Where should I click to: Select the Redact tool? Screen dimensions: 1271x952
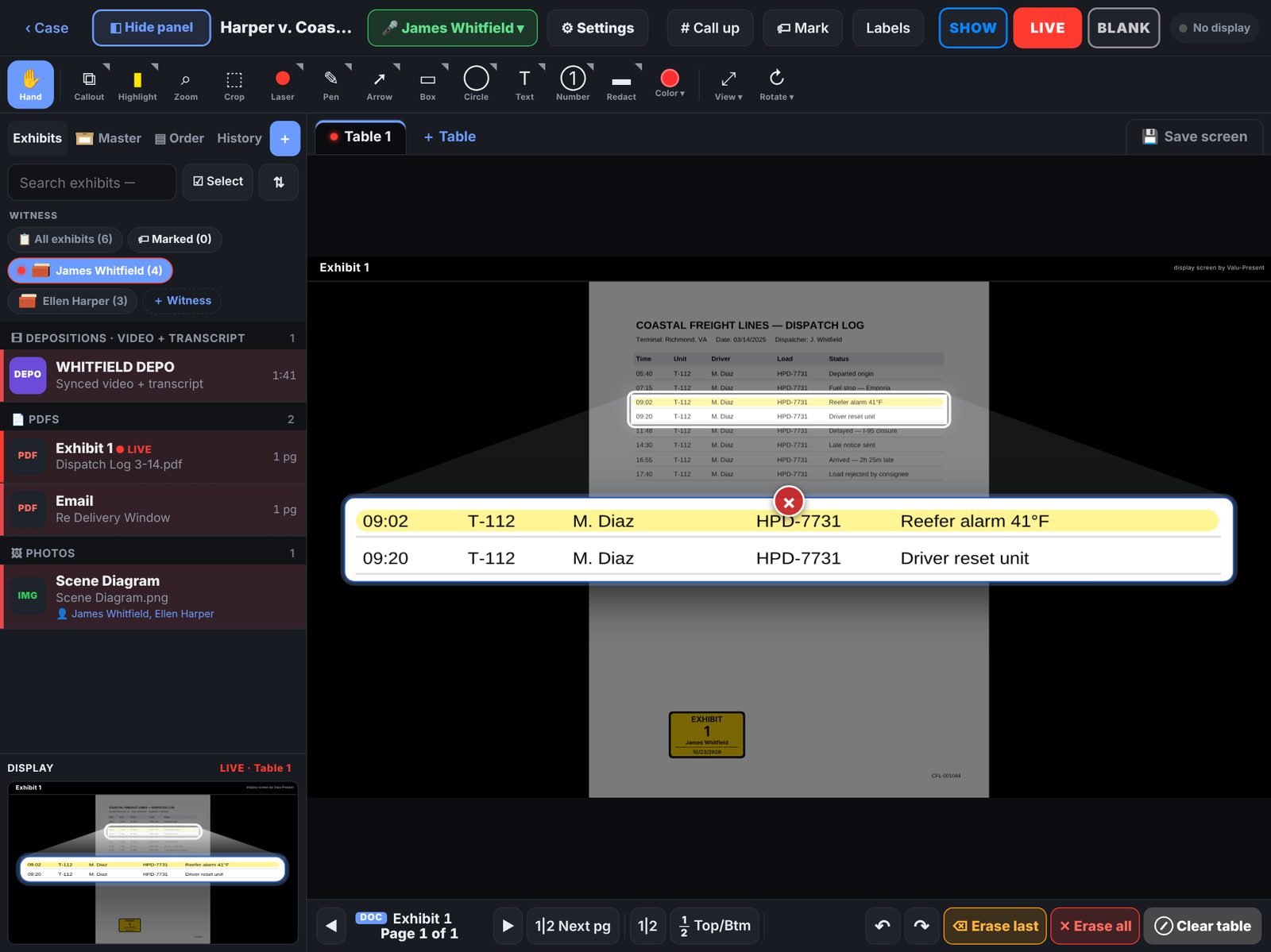(x=621, y=84)
